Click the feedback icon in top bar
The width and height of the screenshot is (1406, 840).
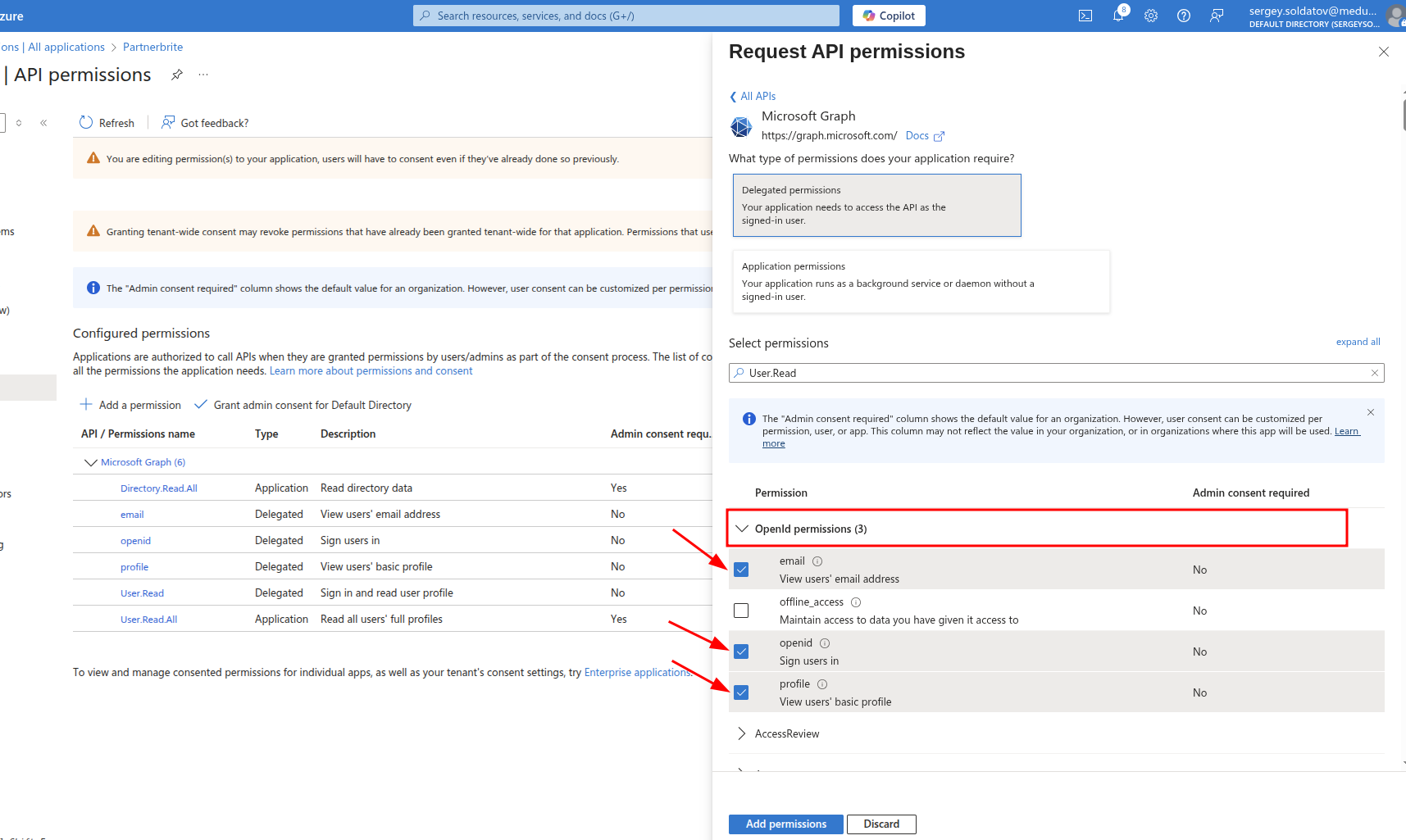click(x=1217, y=16)
